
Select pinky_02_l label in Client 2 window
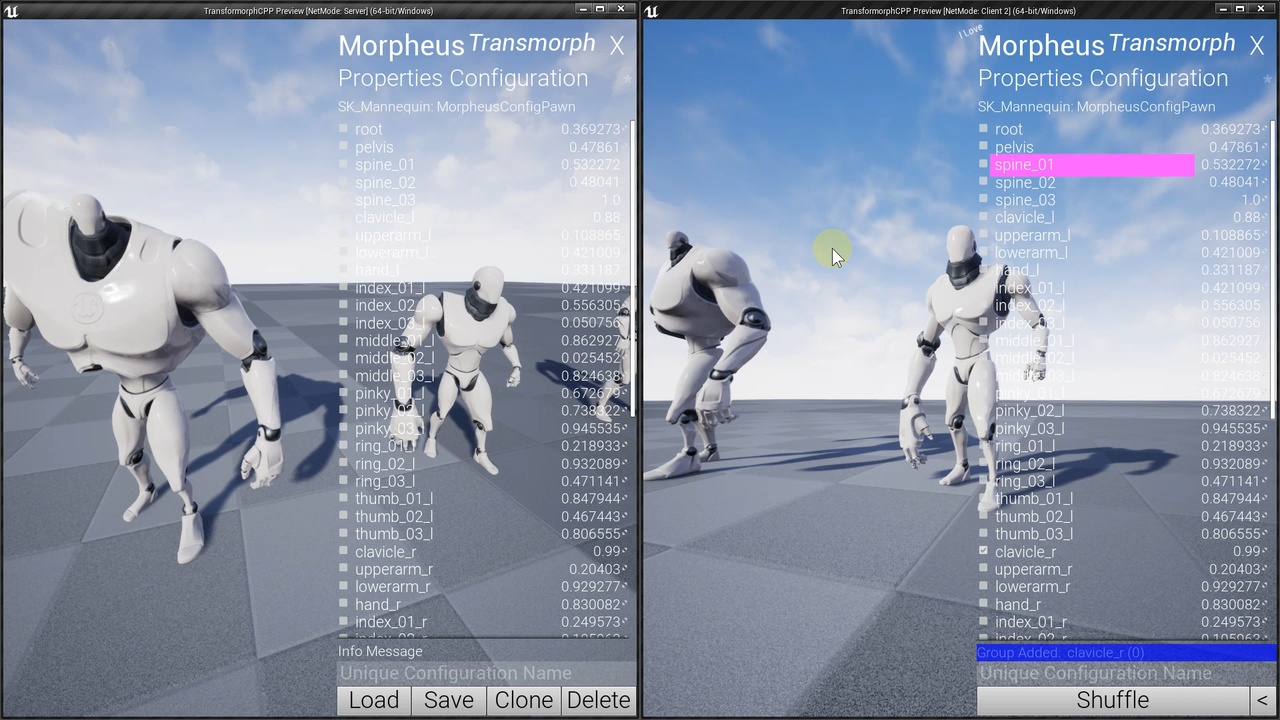(x=1029, y=411)
